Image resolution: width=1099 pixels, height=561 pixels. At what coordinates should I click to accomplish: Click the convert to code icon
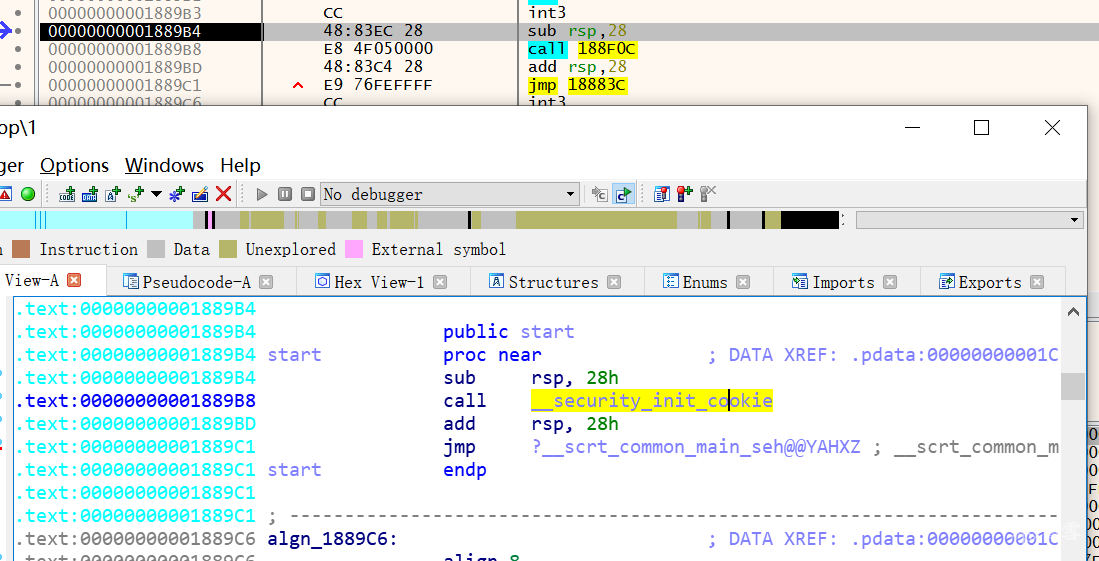[x=67, y=194]
